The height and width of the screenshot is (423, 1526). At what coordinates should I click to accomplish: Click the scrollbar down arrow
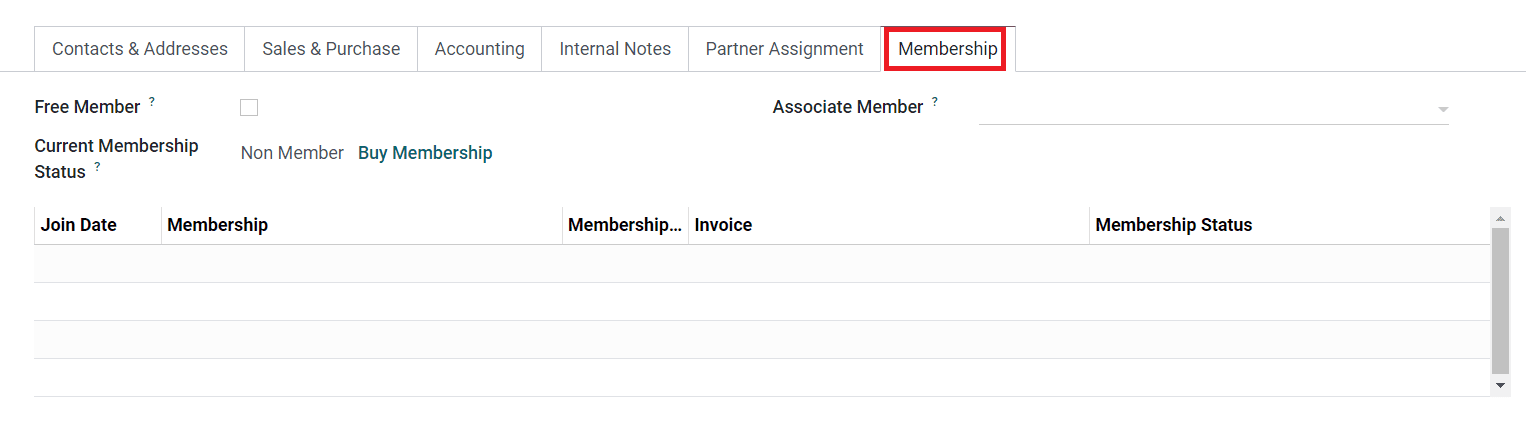coord(1500,385)
